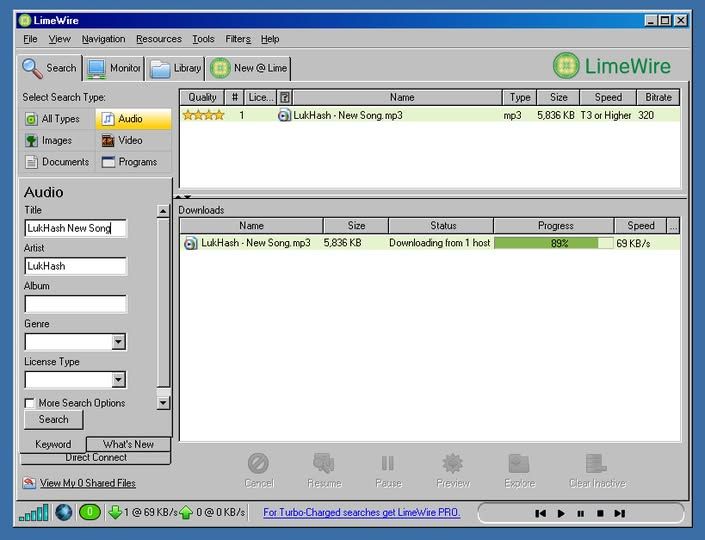Image resolution: width=705 pixels, height=540 pixels.
Task: Click the LimeWire logo at top right
Action: click(x=611, y=66)
